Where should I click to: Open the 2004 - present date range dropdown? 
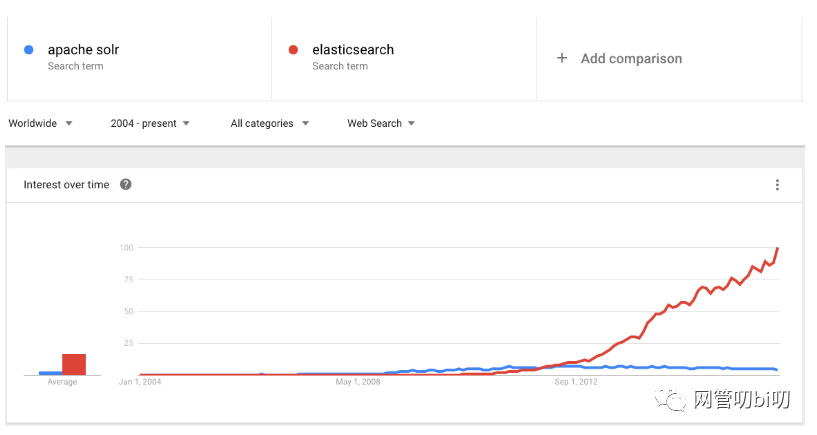[150, 124]
